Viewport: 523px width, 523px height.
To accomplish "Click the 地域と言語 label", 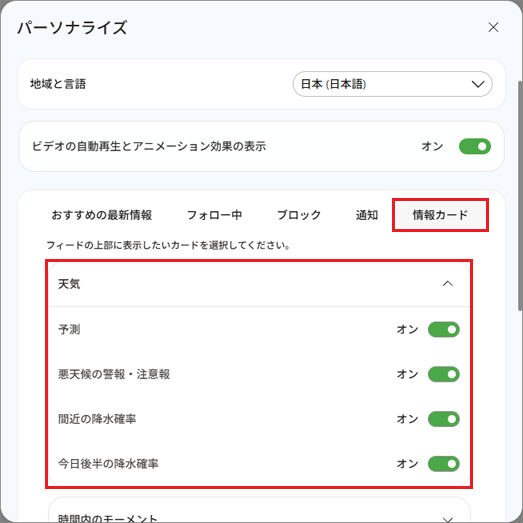I will tap(58, 84).
